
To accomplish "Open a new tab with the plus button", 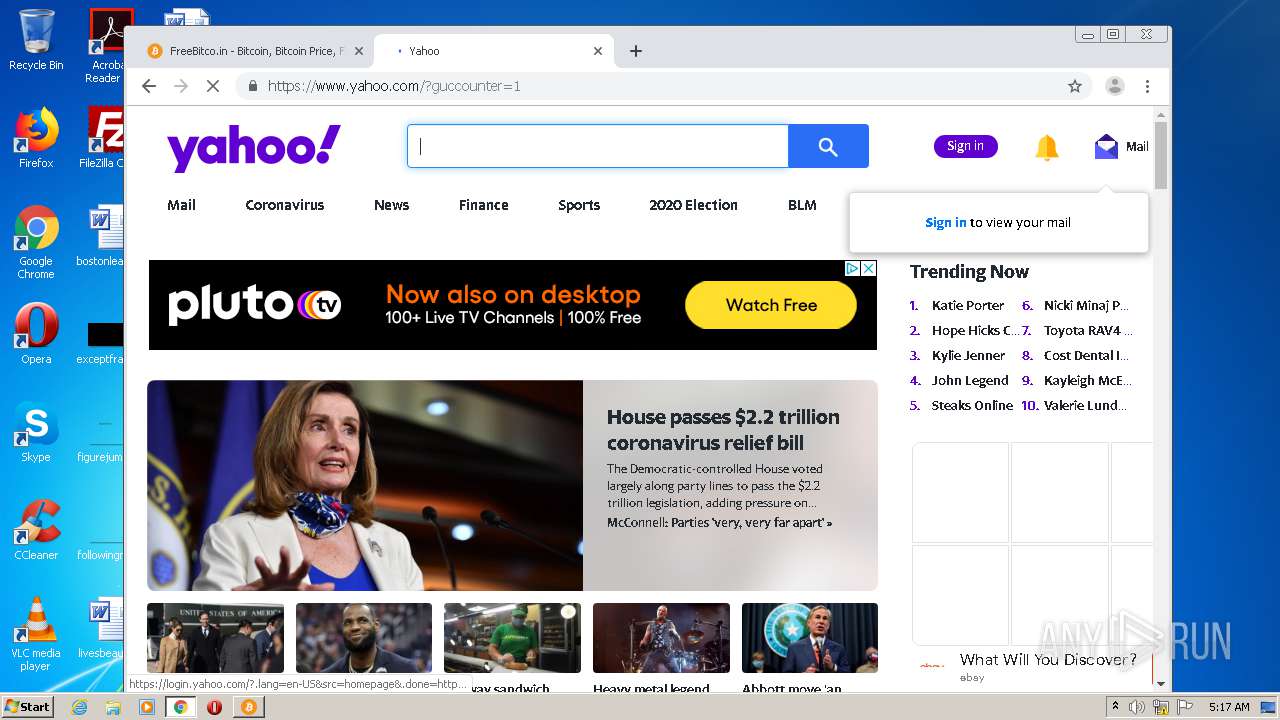I will pos(636,51).
